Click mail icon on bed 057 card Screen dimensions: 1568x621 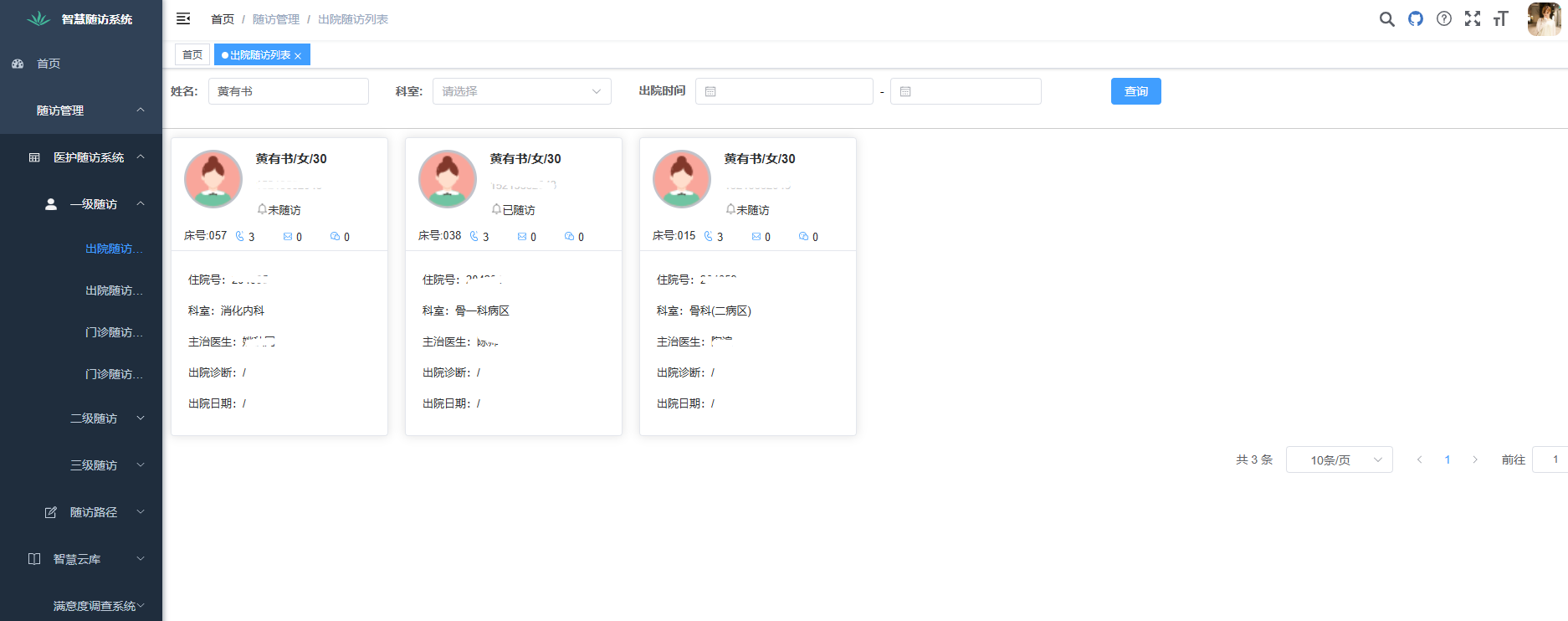point(288,237)
